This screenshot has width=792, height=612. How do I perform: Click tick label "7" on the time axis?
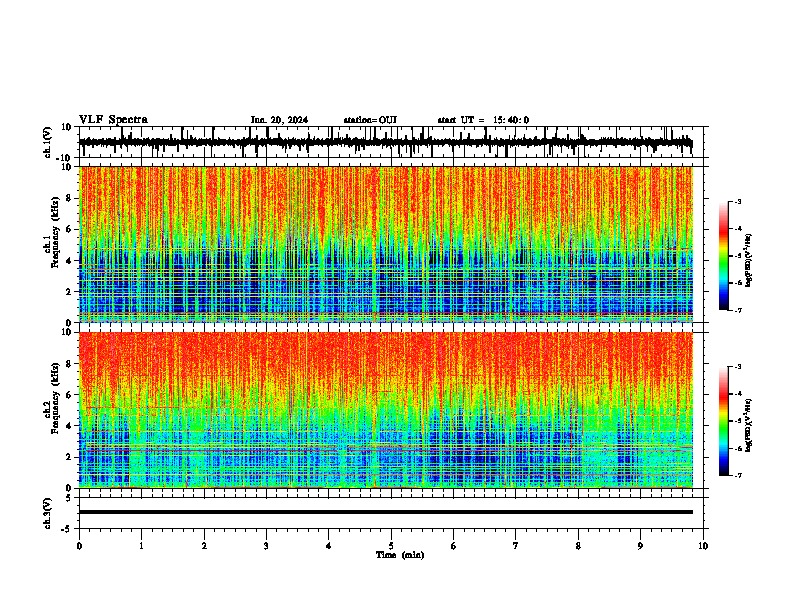coord(516,546)
